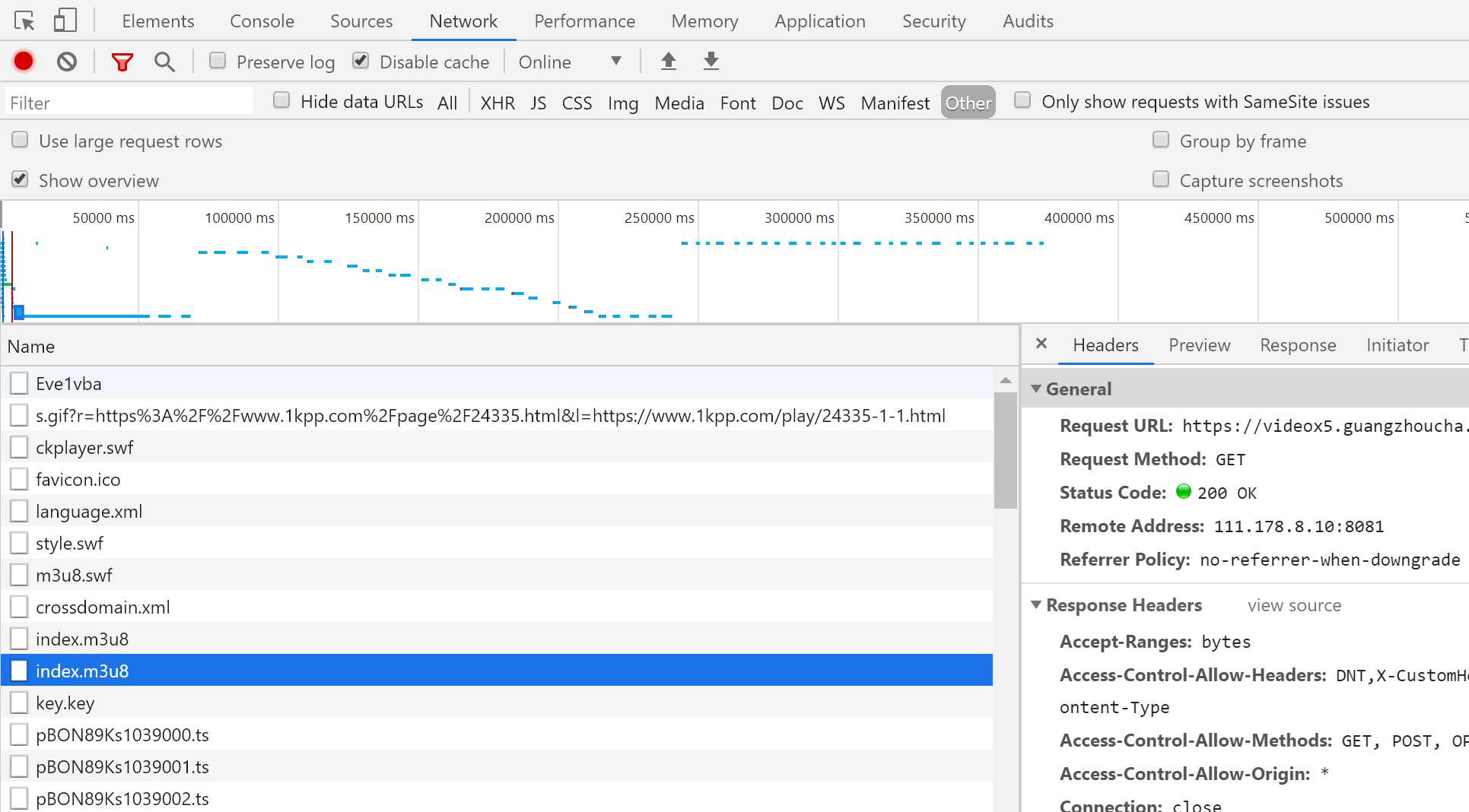Collapse the General section
This screenshot has width=1469, height=812.
click(x=1035, y=389)
